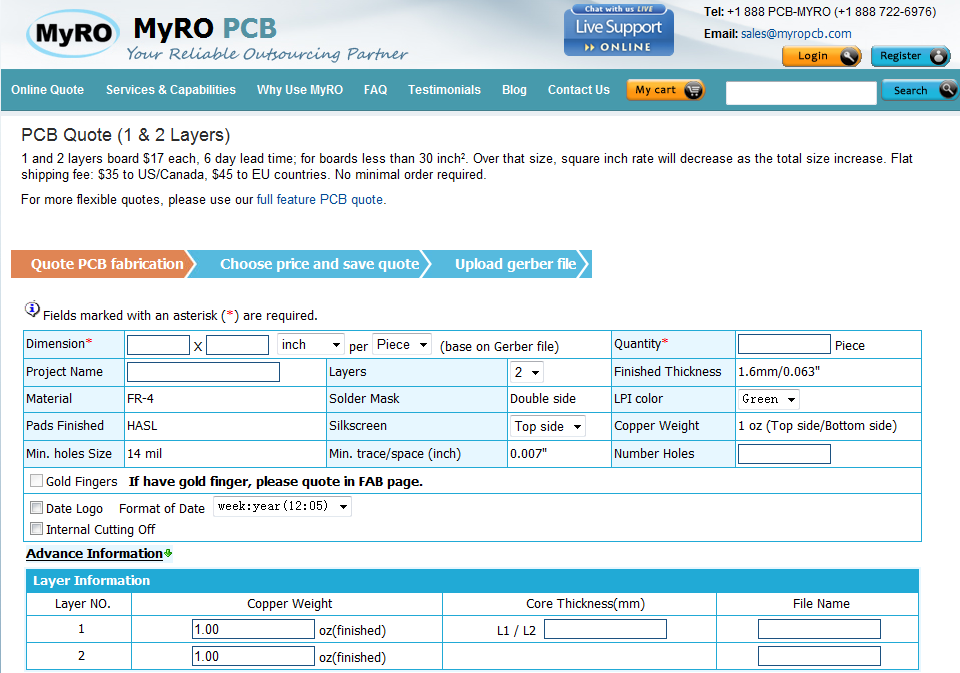Screen dimensions: 960x673
Task: Click the Layer Information header bar
Action: pyautogui.click(x=472, y=581)
